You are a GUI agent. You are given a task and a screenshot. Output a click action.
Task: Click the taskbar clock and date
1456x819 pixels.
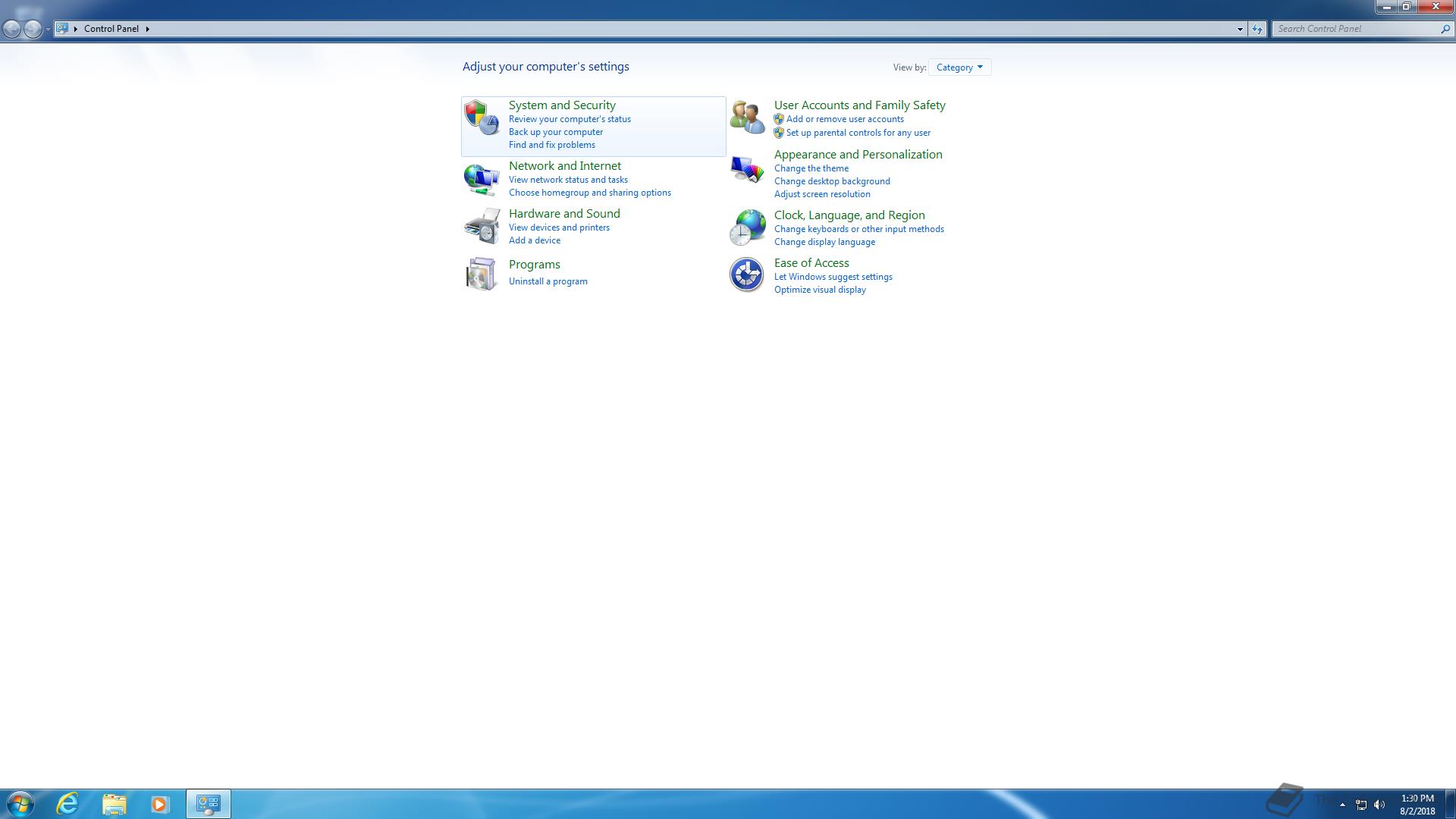coord(1417,805)
